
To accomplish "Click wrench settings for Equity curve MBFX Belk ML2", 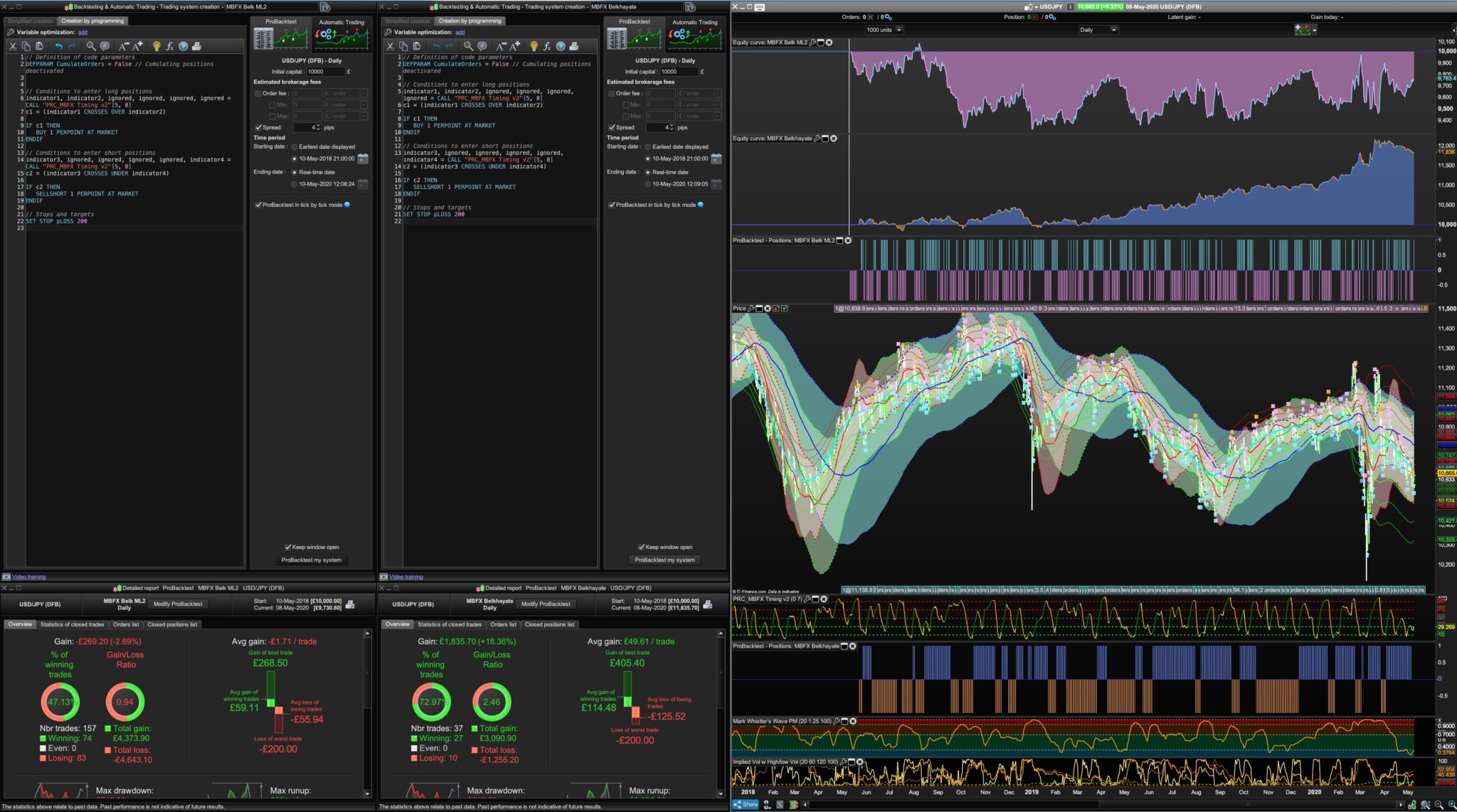I will coord(812,43).
